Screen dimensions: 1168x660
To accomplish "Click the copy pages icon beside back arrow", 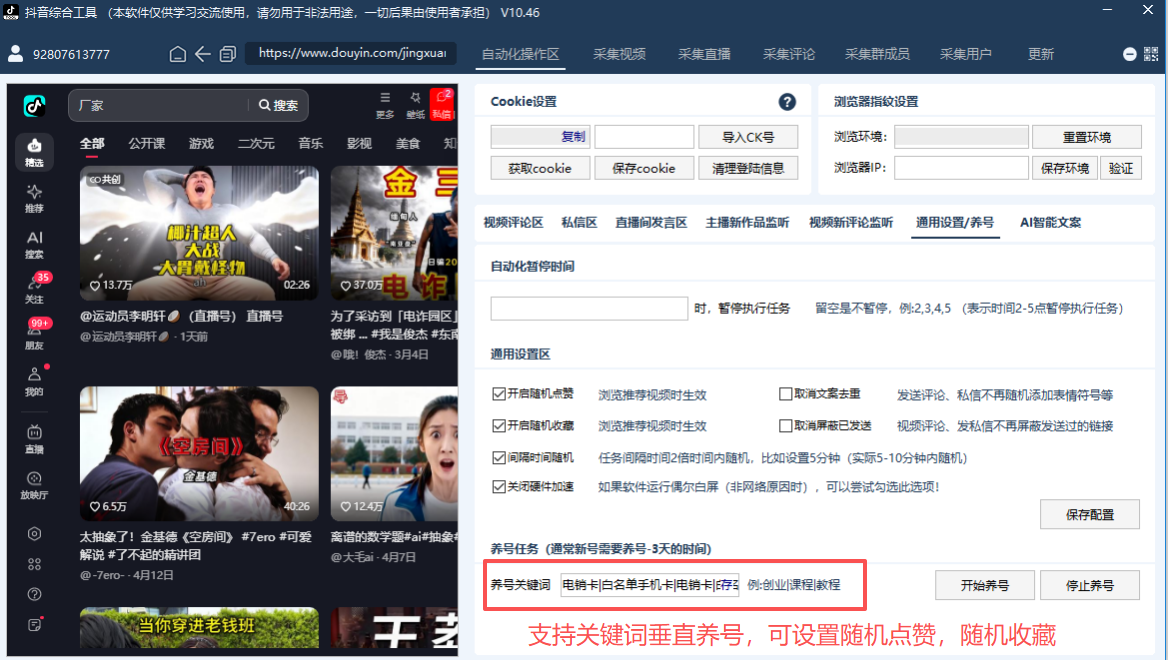I will [x=228, y=54].
